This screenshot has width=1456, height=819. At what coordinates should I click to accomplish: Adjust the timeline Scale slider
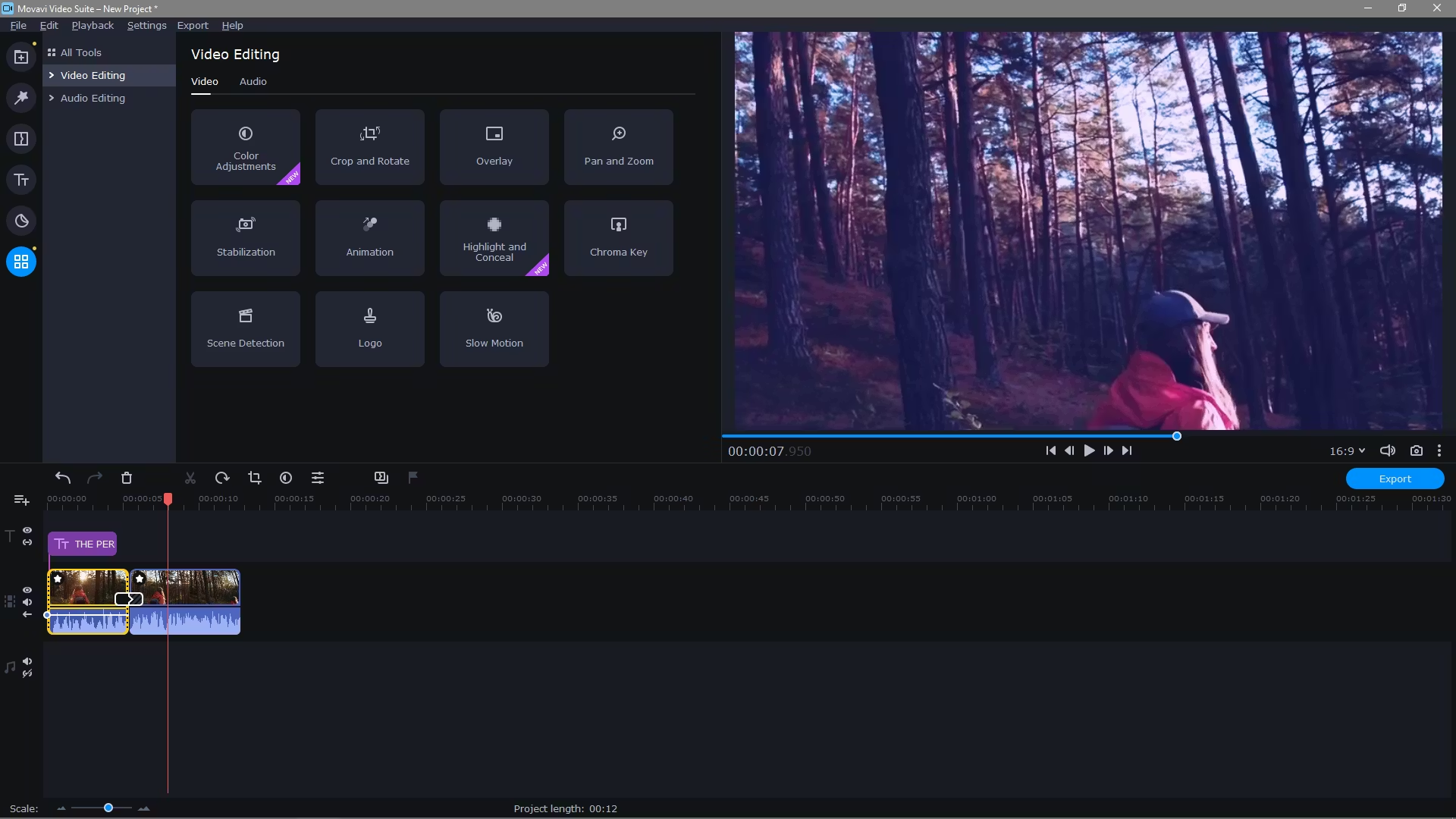pos(107,808)
